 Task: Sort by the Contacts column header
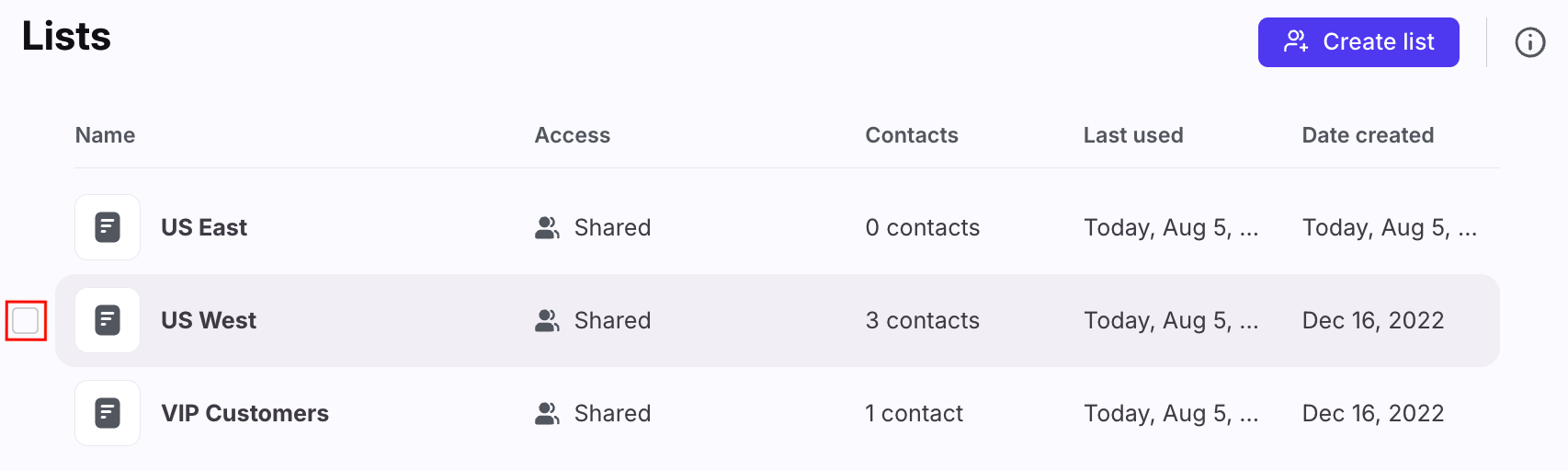click(x=912, y=135)
